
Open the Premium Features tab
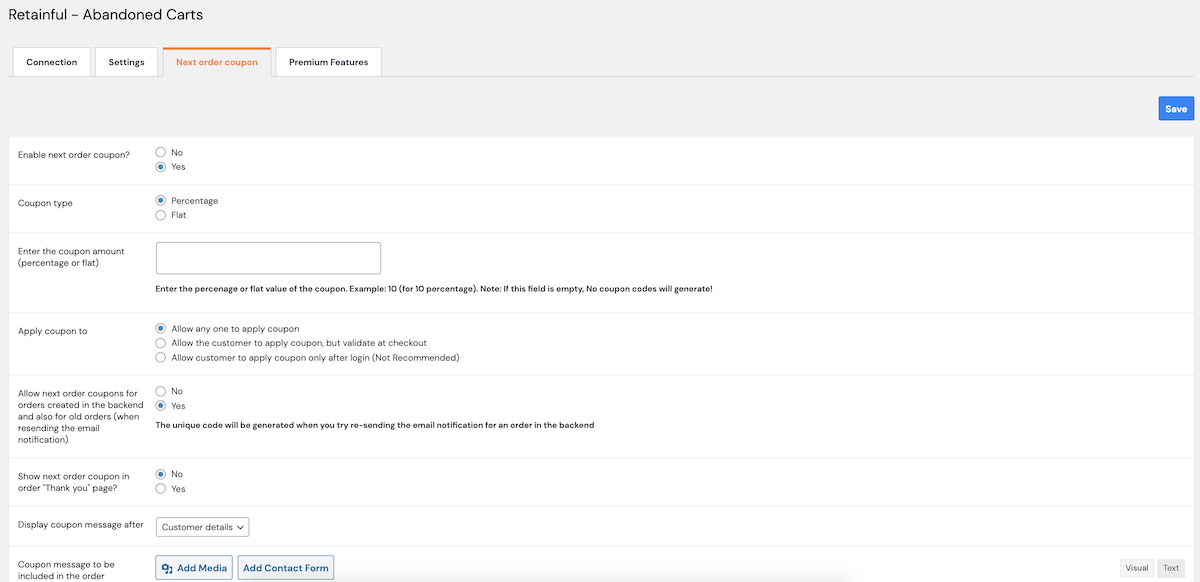(x=328, y=62)
